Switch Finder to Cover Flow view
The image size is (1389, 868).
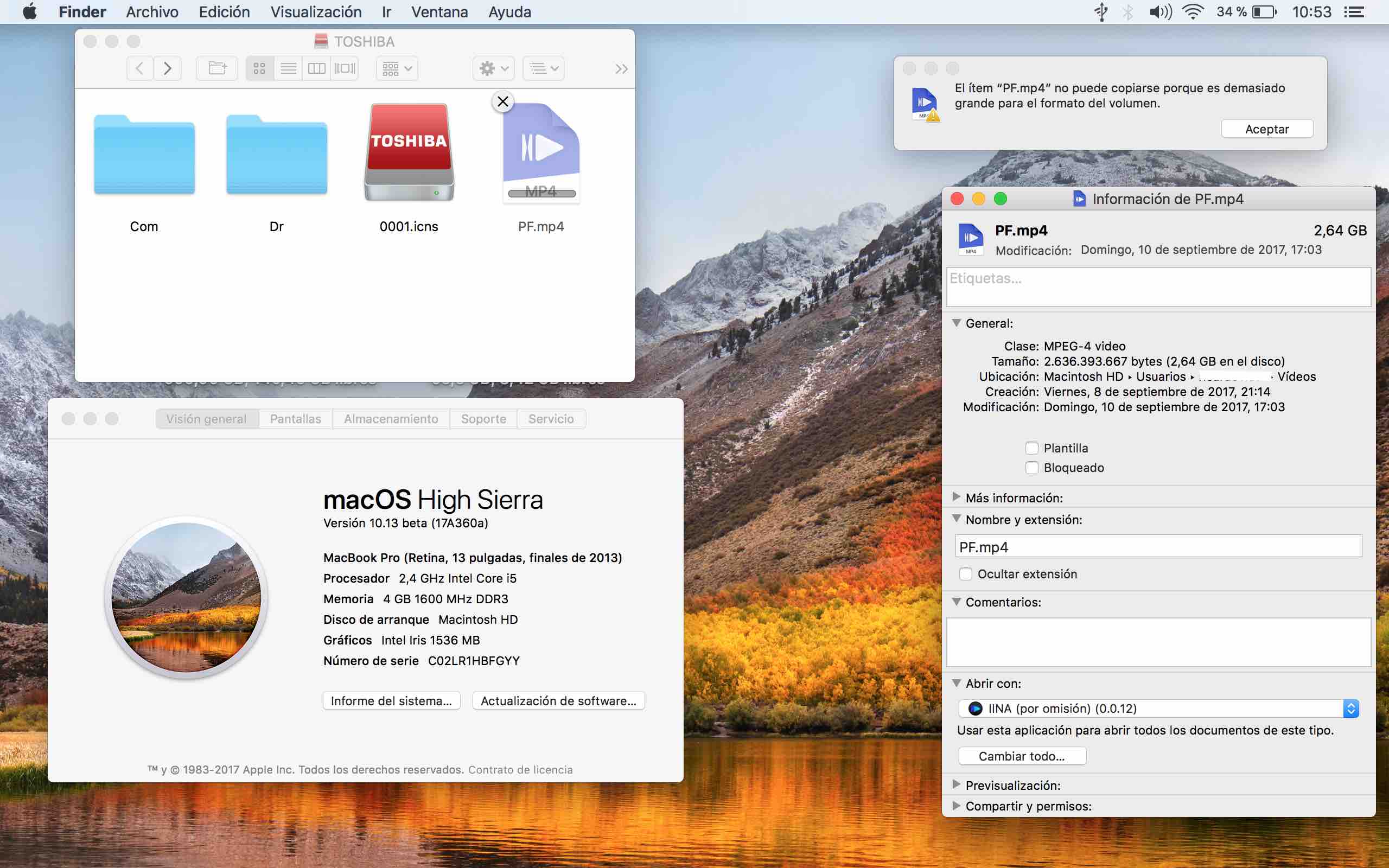click(345, 69)
